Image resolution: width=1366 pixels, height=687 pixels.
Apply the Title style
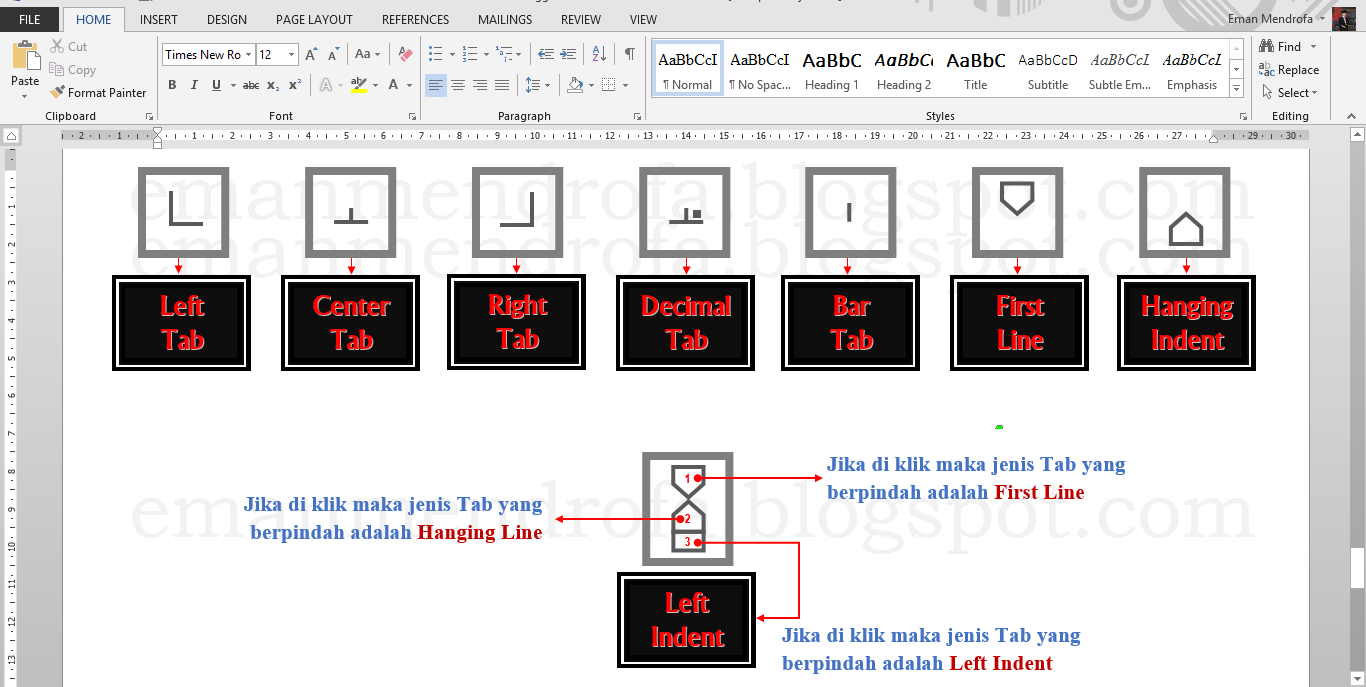coord(976,70)
